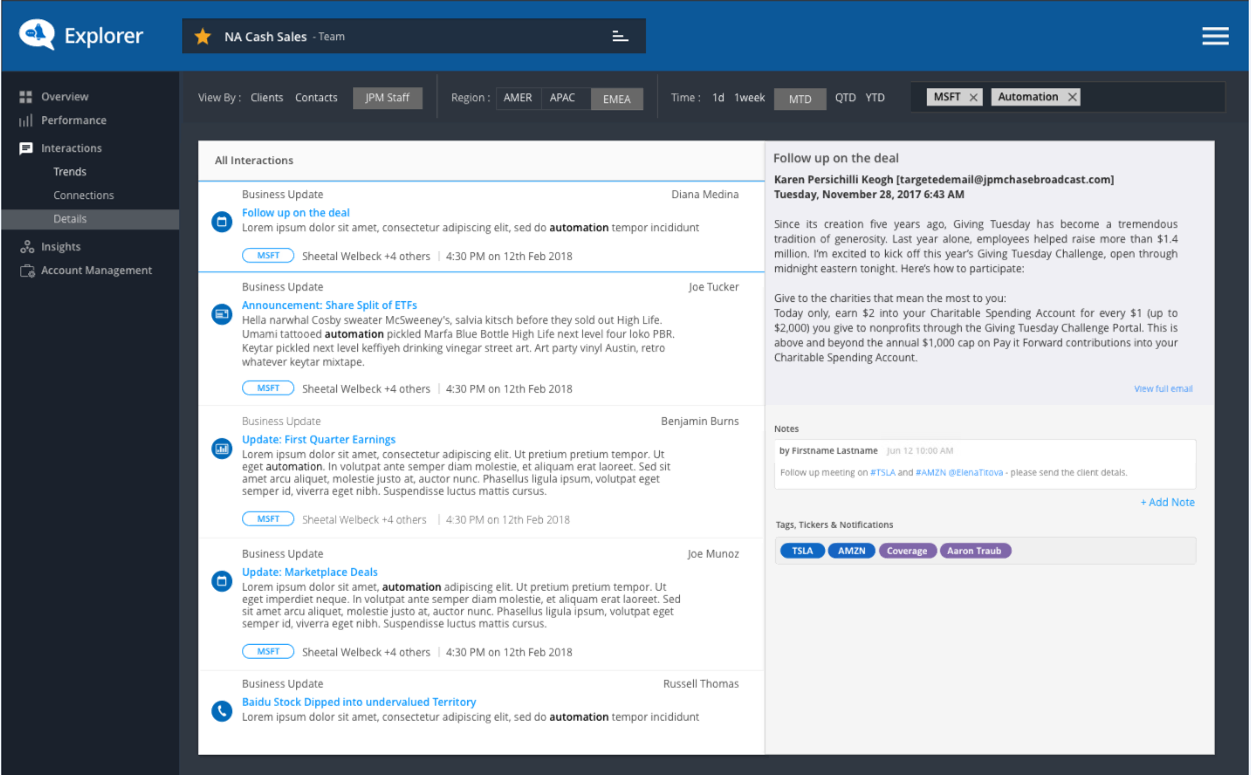Click the Aaron Traub tag pill
1251x775 pixels.
coord(976,551)
